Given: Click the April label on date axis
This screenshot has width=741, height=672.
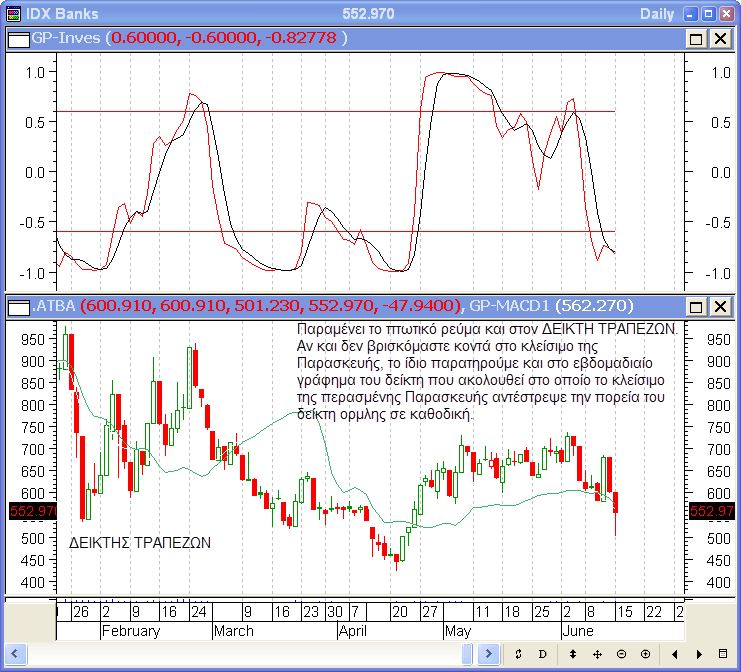Looking at the screenshot, I should point(353,631).
